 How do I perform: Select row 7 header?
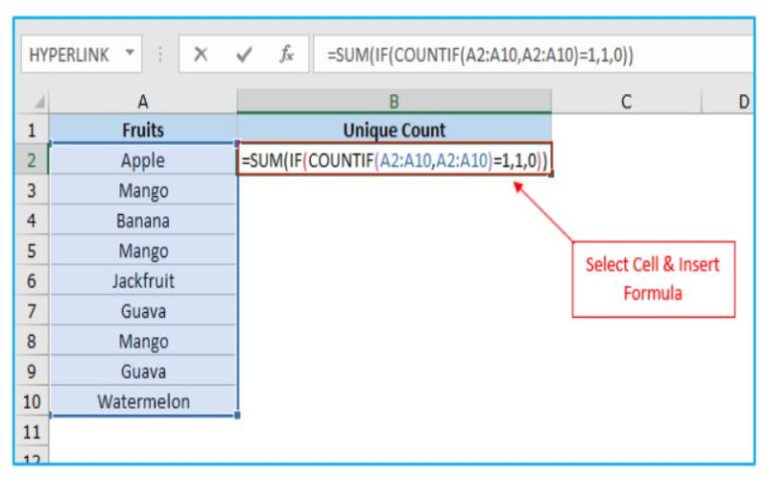coord(32,311)
